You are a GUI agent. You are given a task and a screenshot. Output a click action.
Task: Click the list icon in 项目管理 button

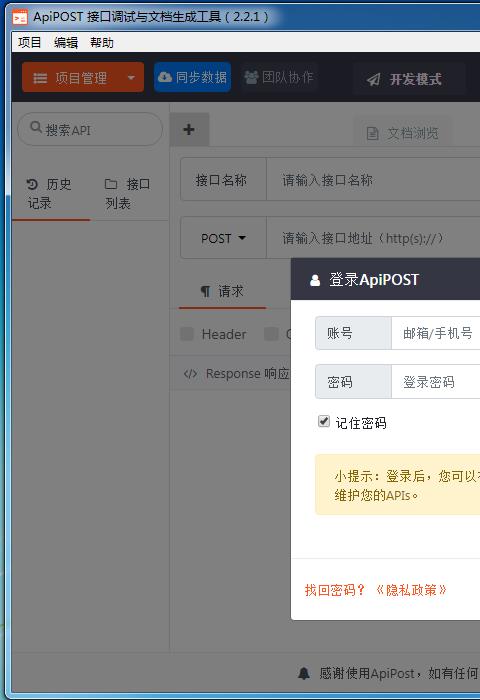point(40,78)
